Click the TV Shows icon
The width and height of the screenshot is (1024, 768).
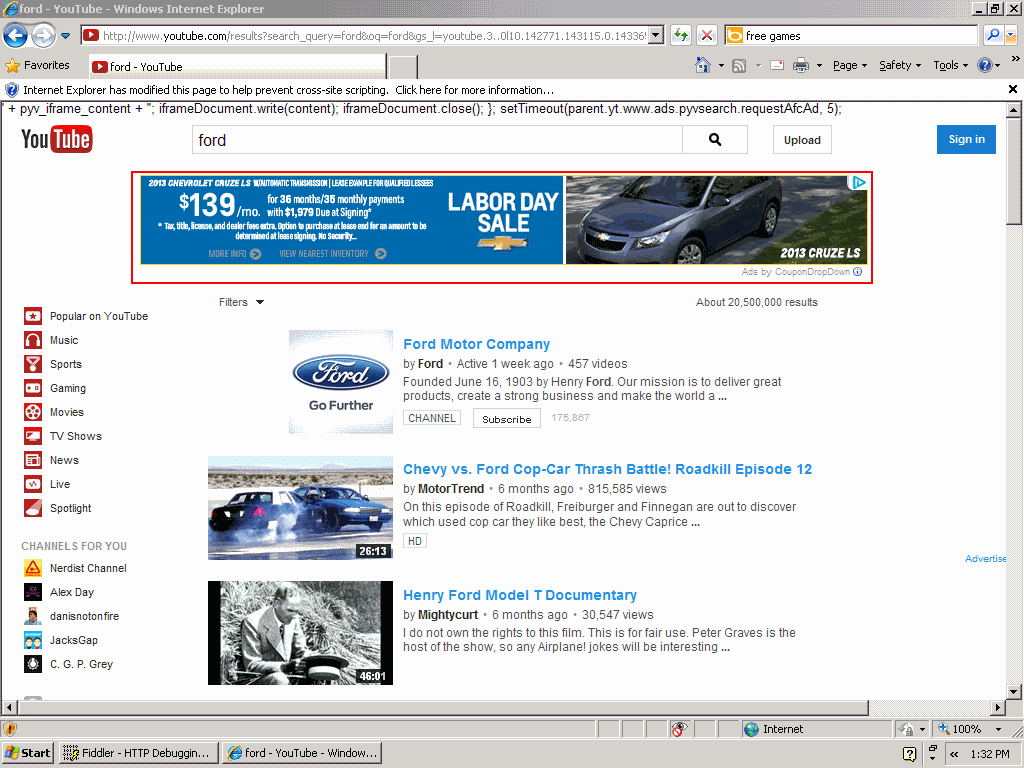pos(33,436)
